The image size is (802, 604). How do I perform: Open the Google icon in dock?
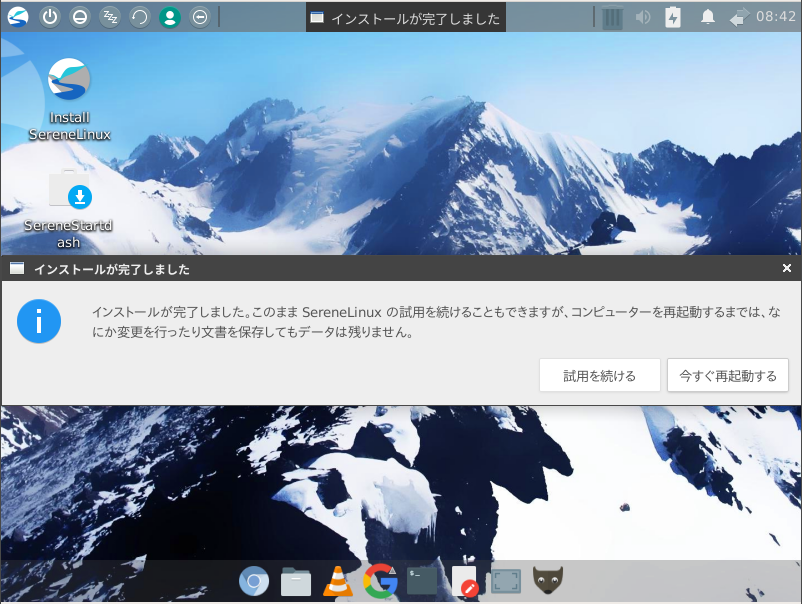click(x=380, y=581)
